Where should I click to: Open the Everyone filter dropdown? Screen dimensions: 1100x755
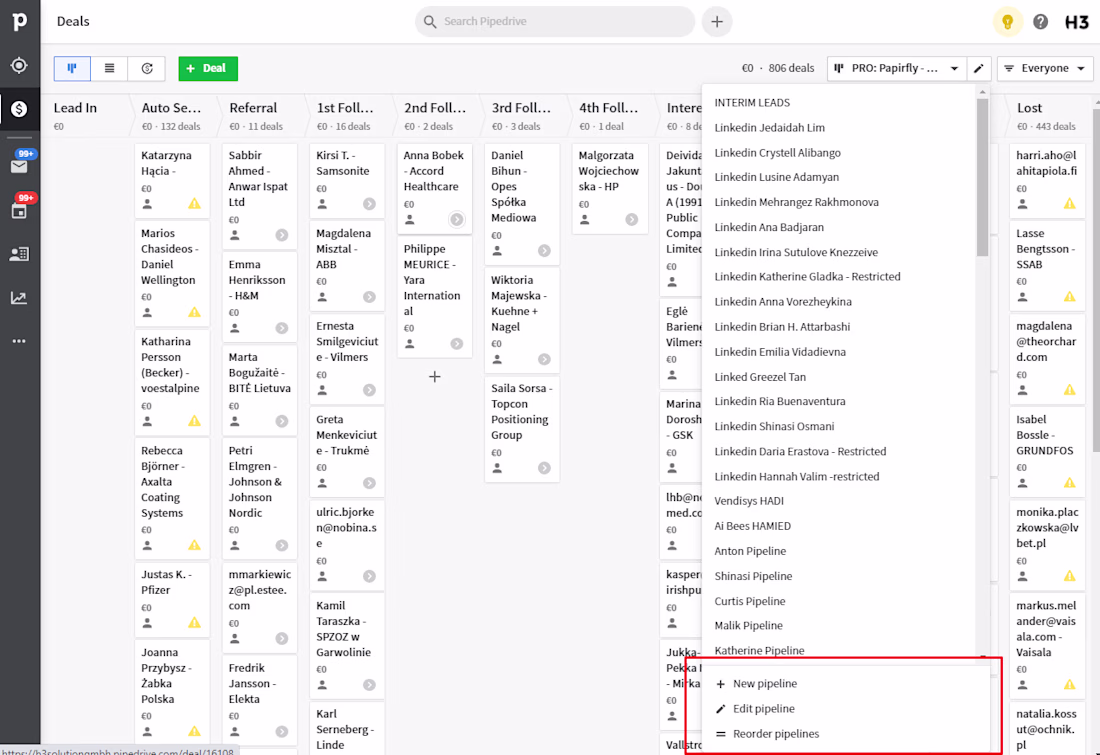pyautogui.click(x=1045, y=69)
